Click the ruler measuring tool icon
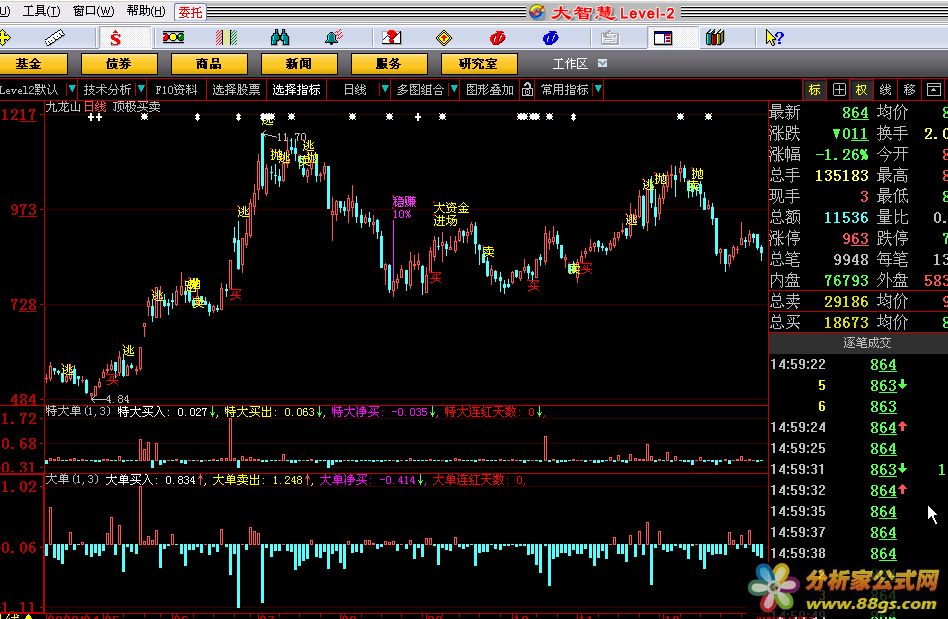Screen dimensions: 948x619 tap(54, 38)
